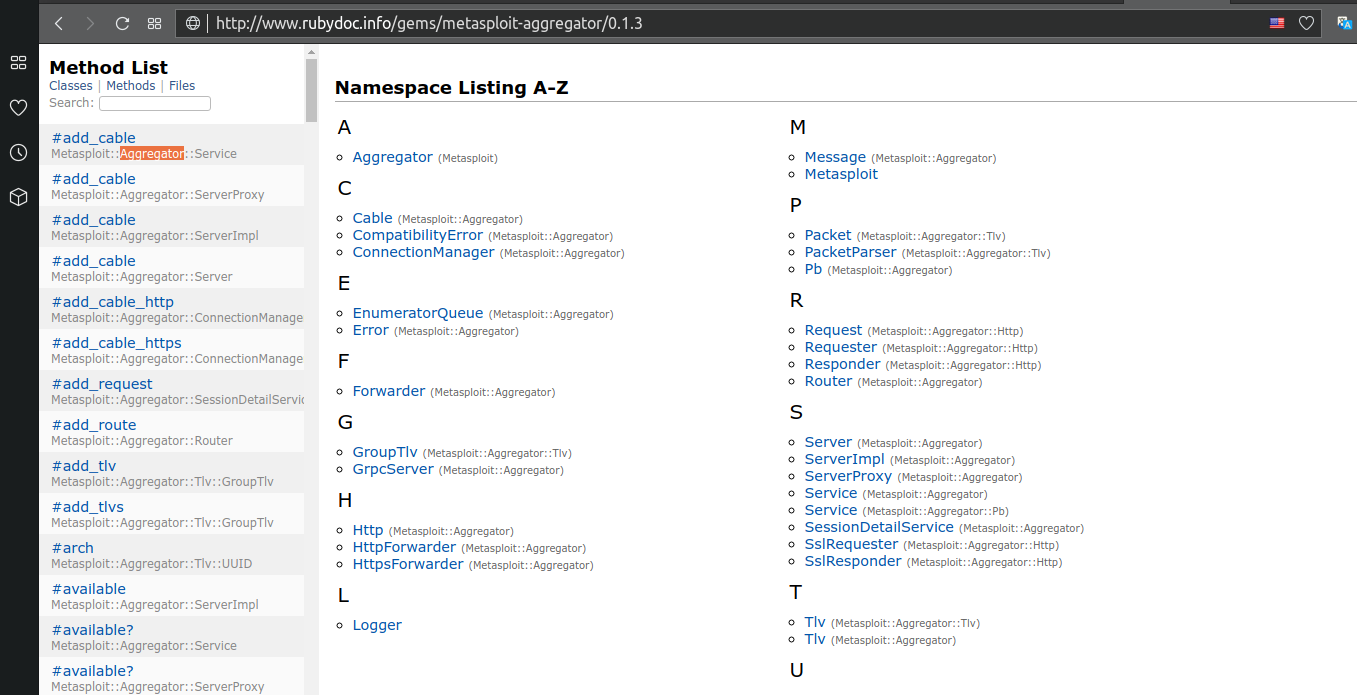Open the cube icon in left sidebar
This screenshot has width=1357, height=695.
[18, 197]
